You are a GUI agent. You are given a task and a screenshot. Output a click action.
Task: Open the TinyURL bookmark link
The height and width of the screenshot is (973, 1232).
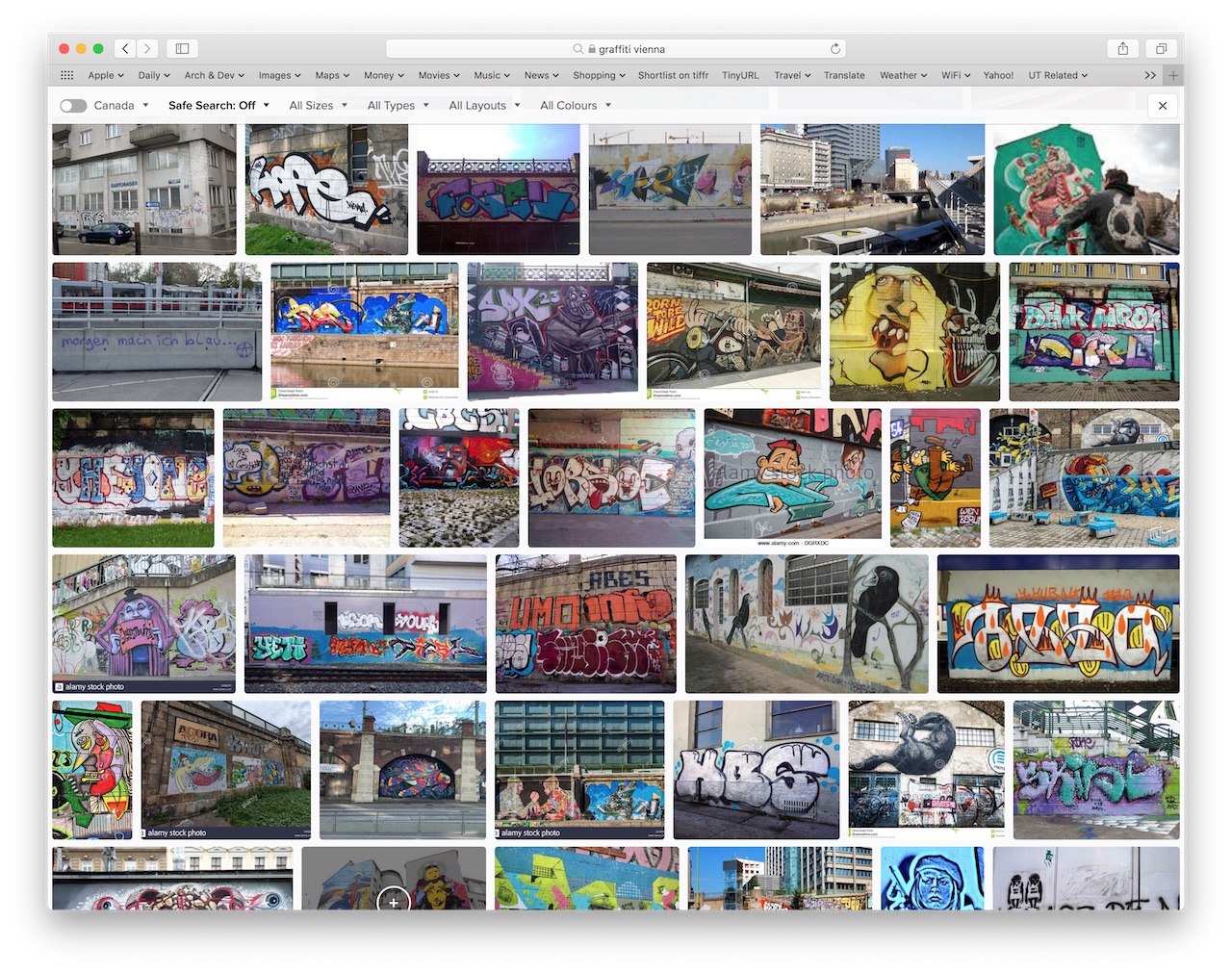click(740, 75)
